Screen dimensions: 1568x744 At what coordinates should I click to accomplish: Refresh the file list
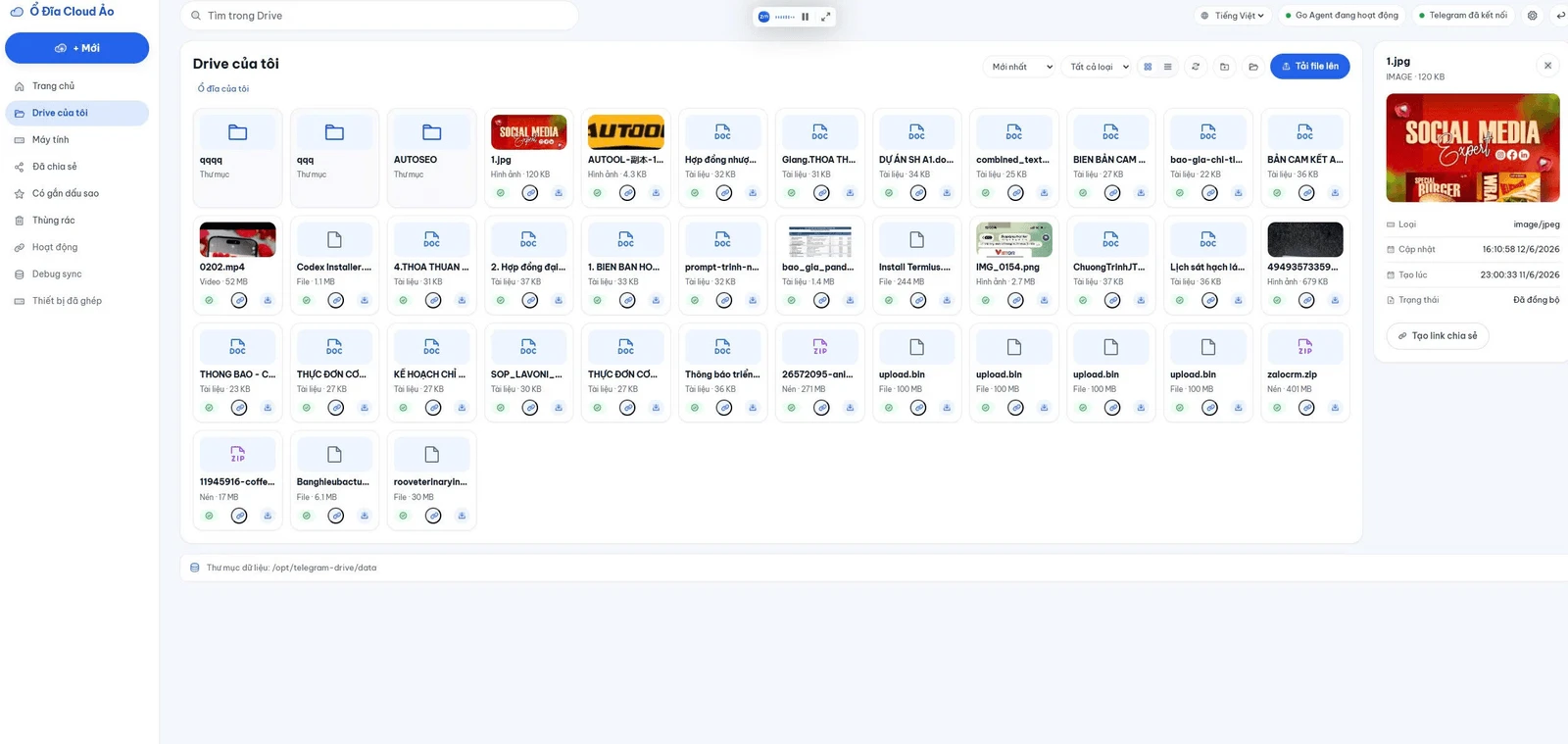tap(1196, 67)
